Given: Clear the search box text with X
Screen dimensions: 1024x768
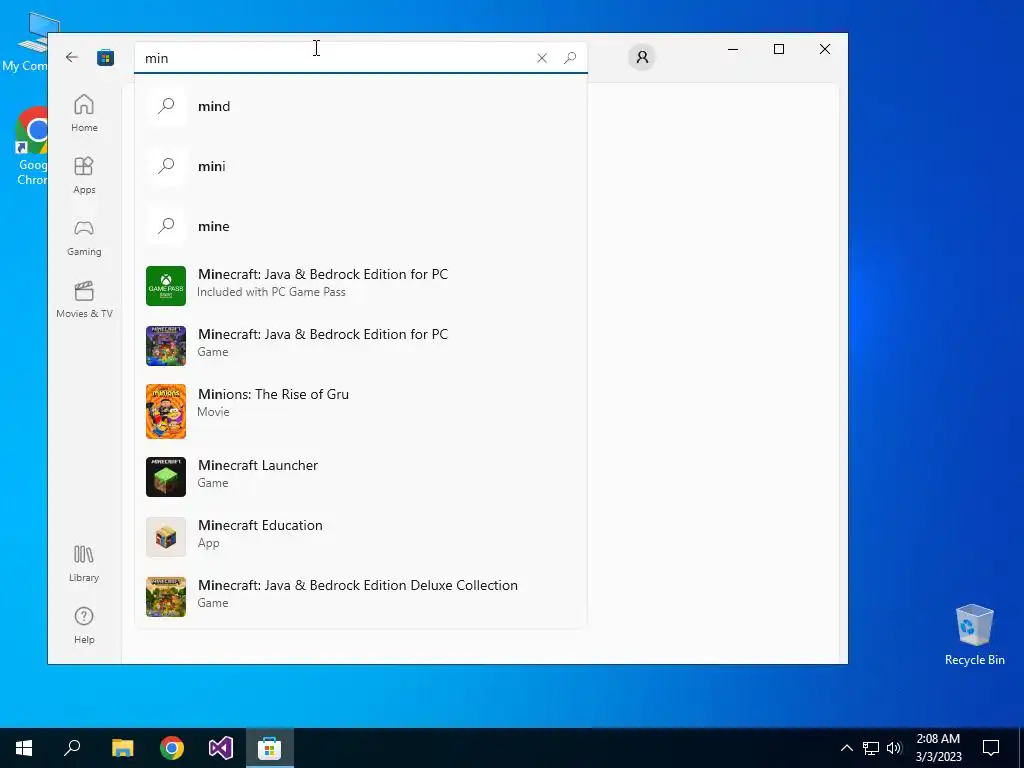Looking at the screenshot, I should pyautogui.click(x=542, y=58).
